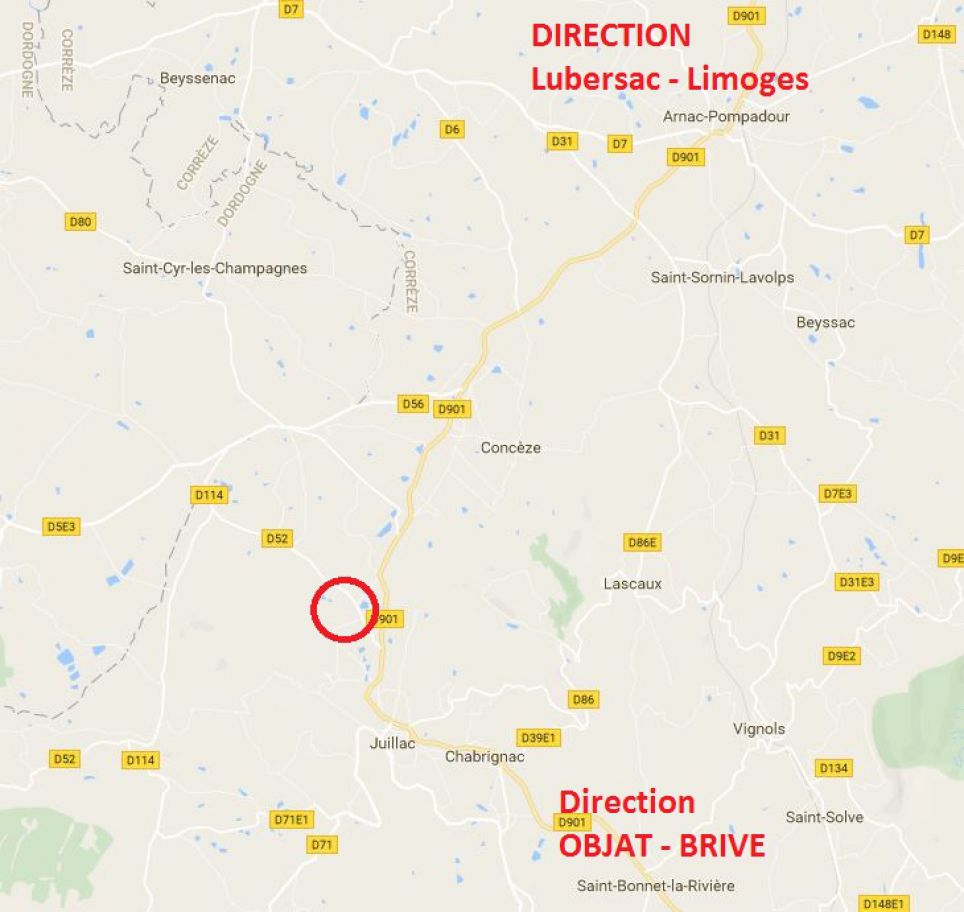Click the D6 road badge
Image resolution: width=964 pixels, height=912 pixels.
[452, 129]
